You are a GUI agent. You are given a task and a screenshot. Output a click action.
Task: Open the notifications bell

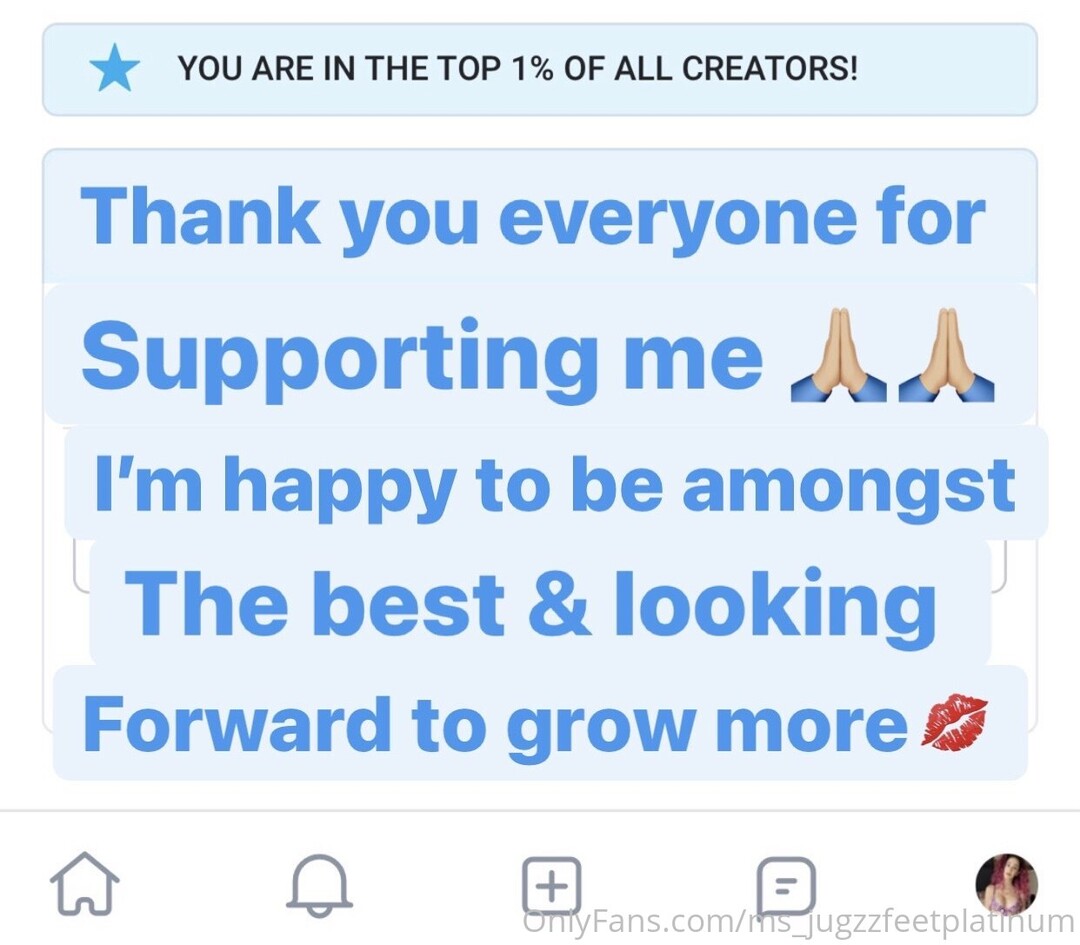pos(319,885)
